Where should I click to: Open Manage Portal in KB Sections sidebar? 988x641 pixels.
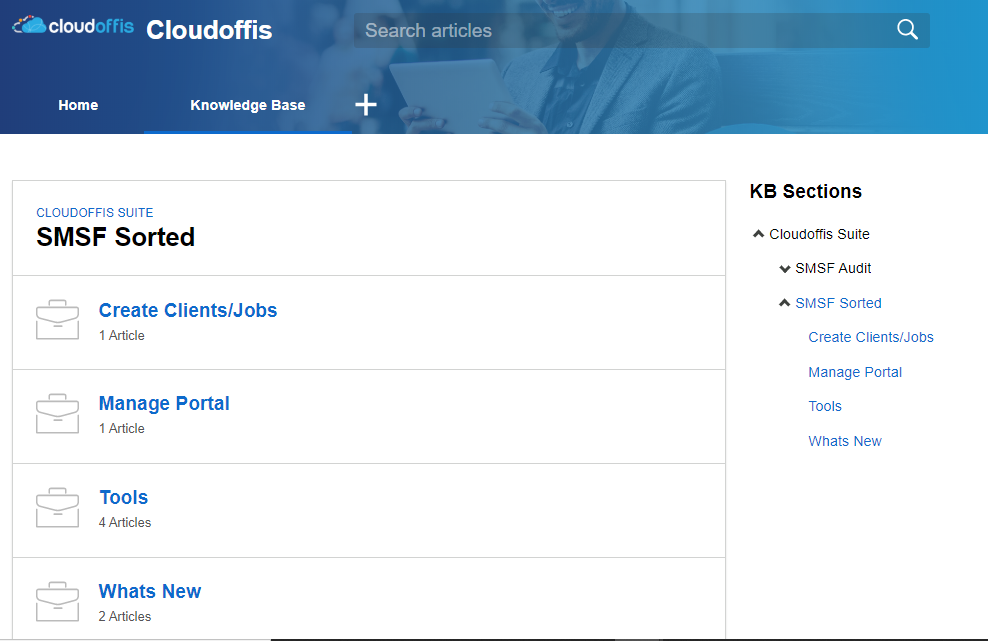(855, 372)
